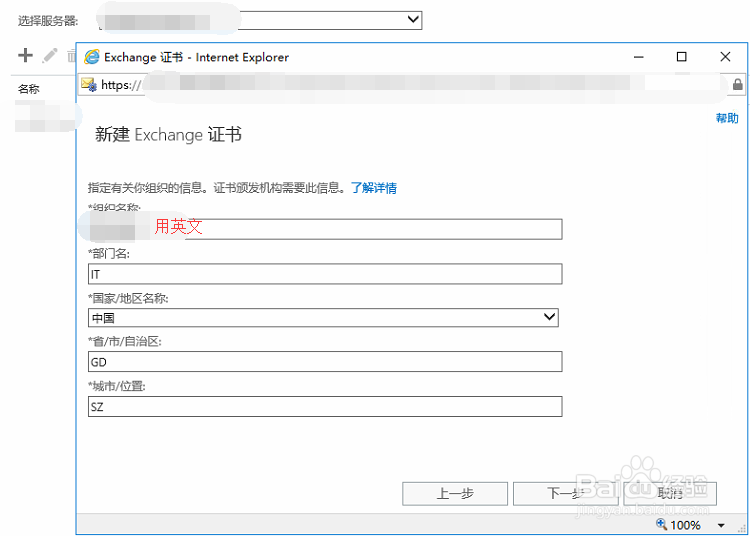This screenshot has width=750, height=536.
Task: Focus the province field containing GD
Action: (x=325, y=361)
